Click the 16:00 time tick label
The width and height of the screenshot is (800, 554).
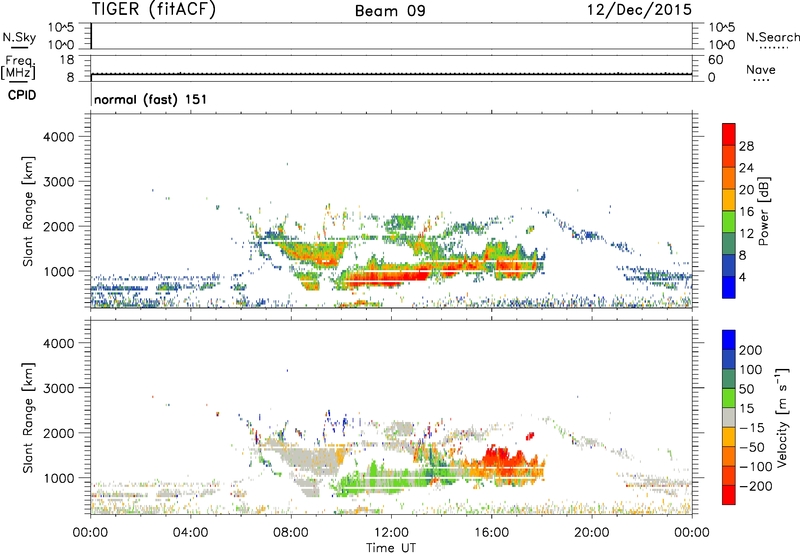(491, 533)
